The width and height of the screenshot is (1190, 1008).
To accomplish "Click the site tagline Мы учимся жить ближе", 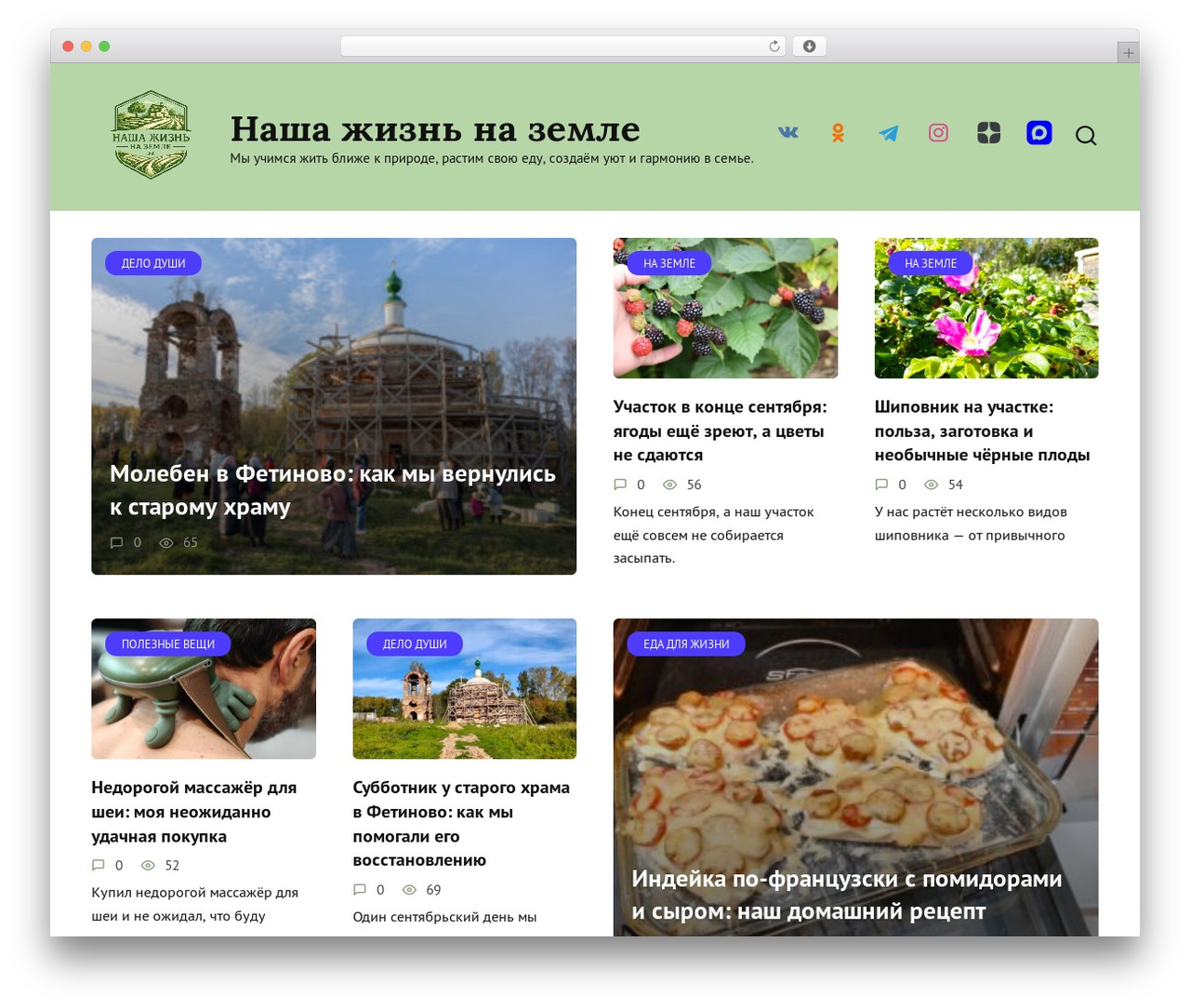I will point(492,158).
